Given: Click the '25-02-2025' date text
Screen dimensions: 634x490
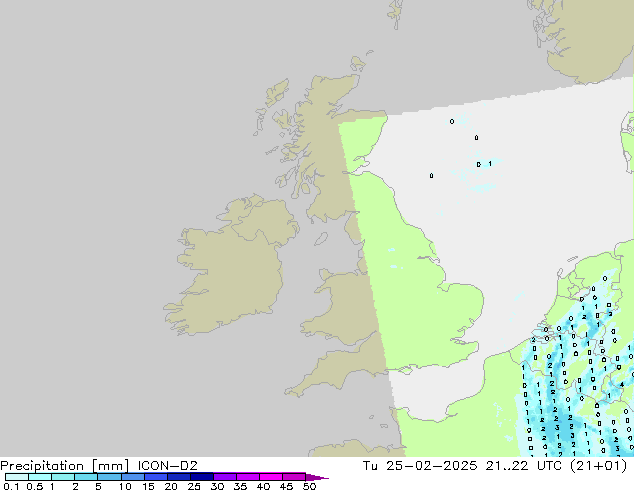Looking at the screenshot, I should tap(431, 466).
